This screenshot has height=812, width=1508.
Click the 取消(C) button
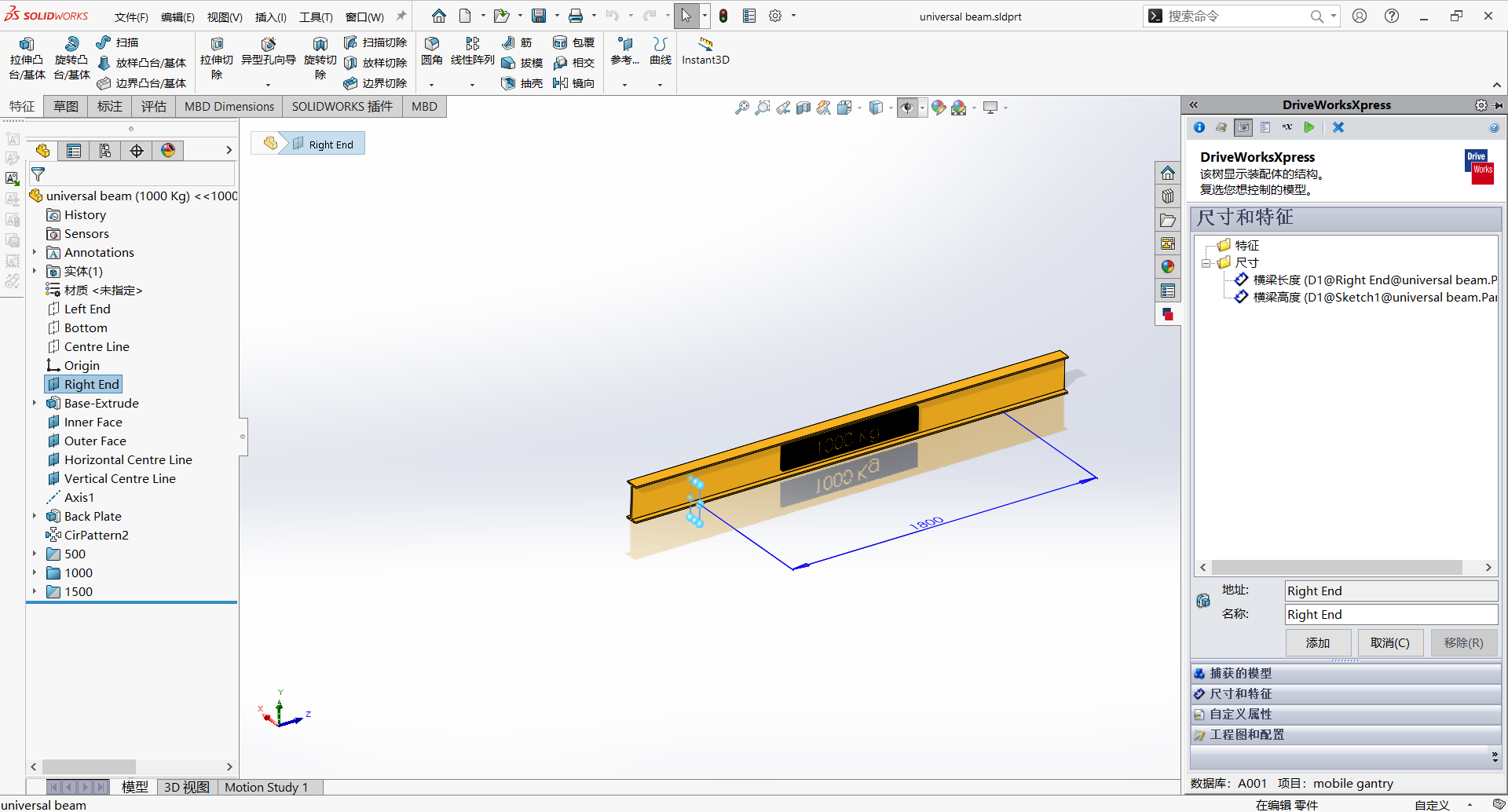tap(1389, 642)
